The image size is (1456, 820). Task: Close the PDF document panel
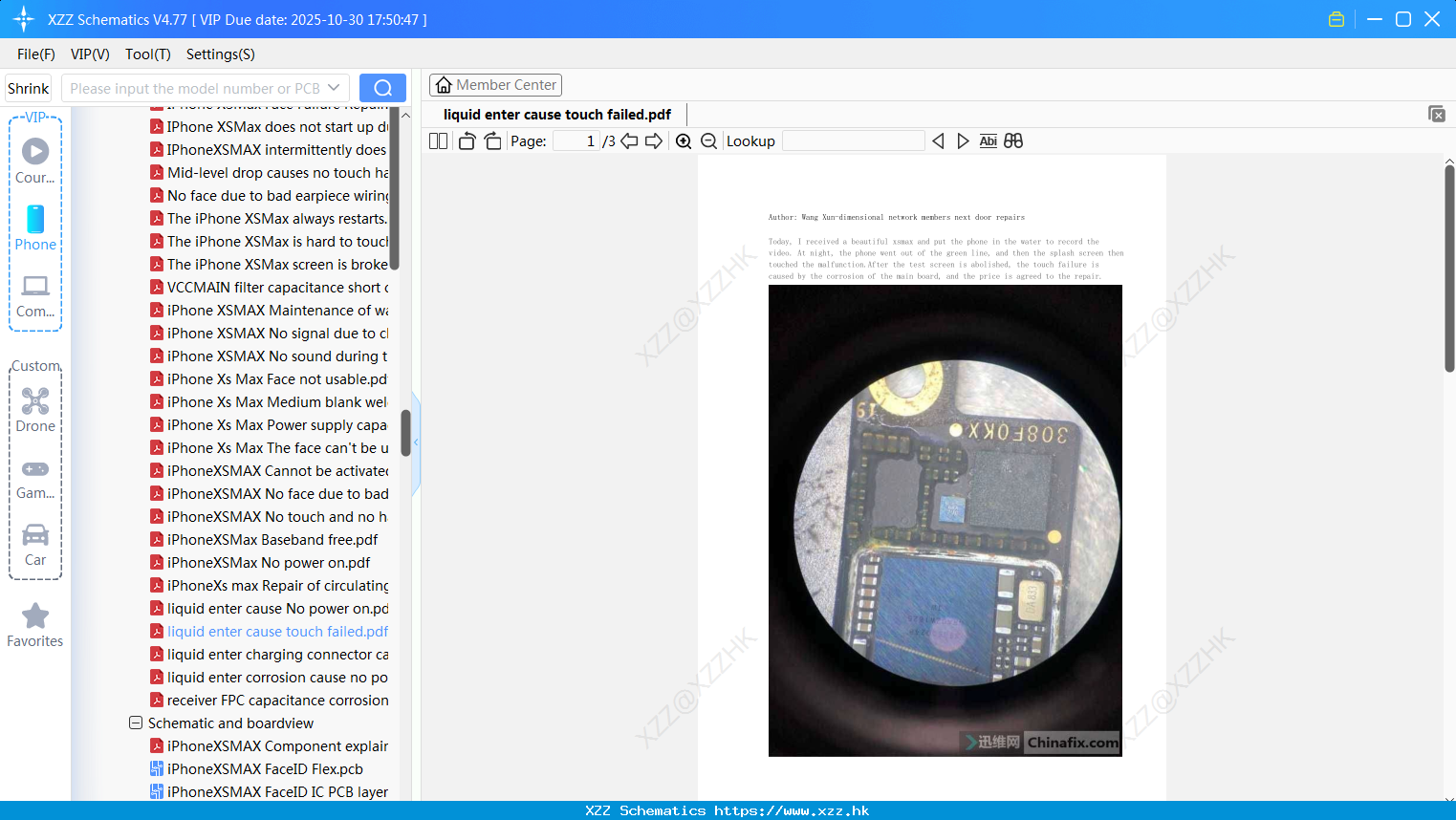click(1436, 114)
